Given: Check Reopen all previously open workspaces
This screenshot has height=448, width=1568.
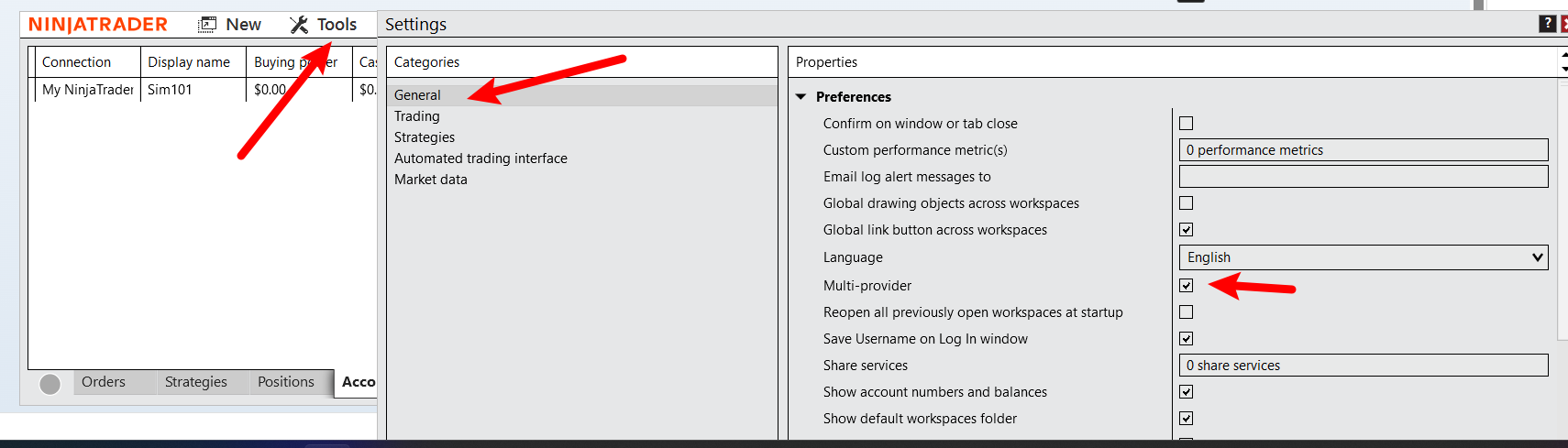Looking at the screenshot, I should [1186, 312].
